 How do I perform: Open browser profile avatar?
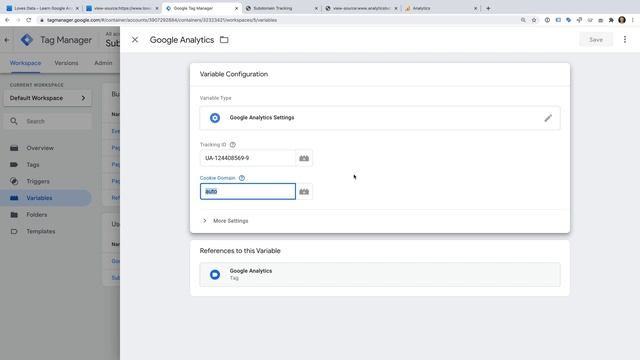coord(622,20)
